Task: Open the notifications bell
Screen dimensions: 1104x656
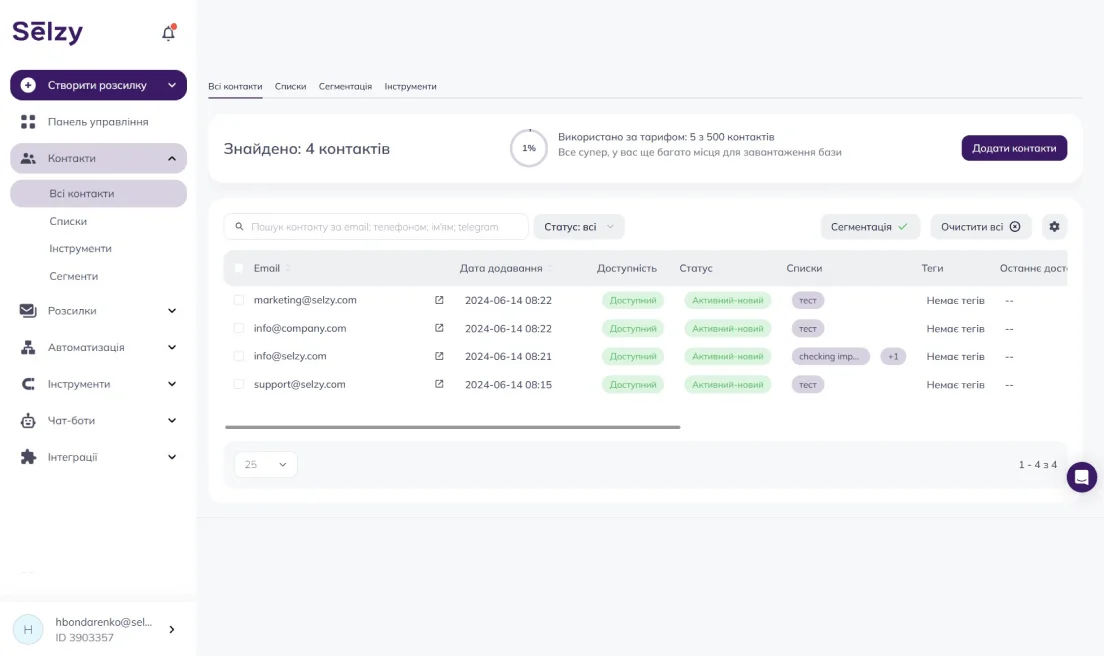Action: pos(168,33)
